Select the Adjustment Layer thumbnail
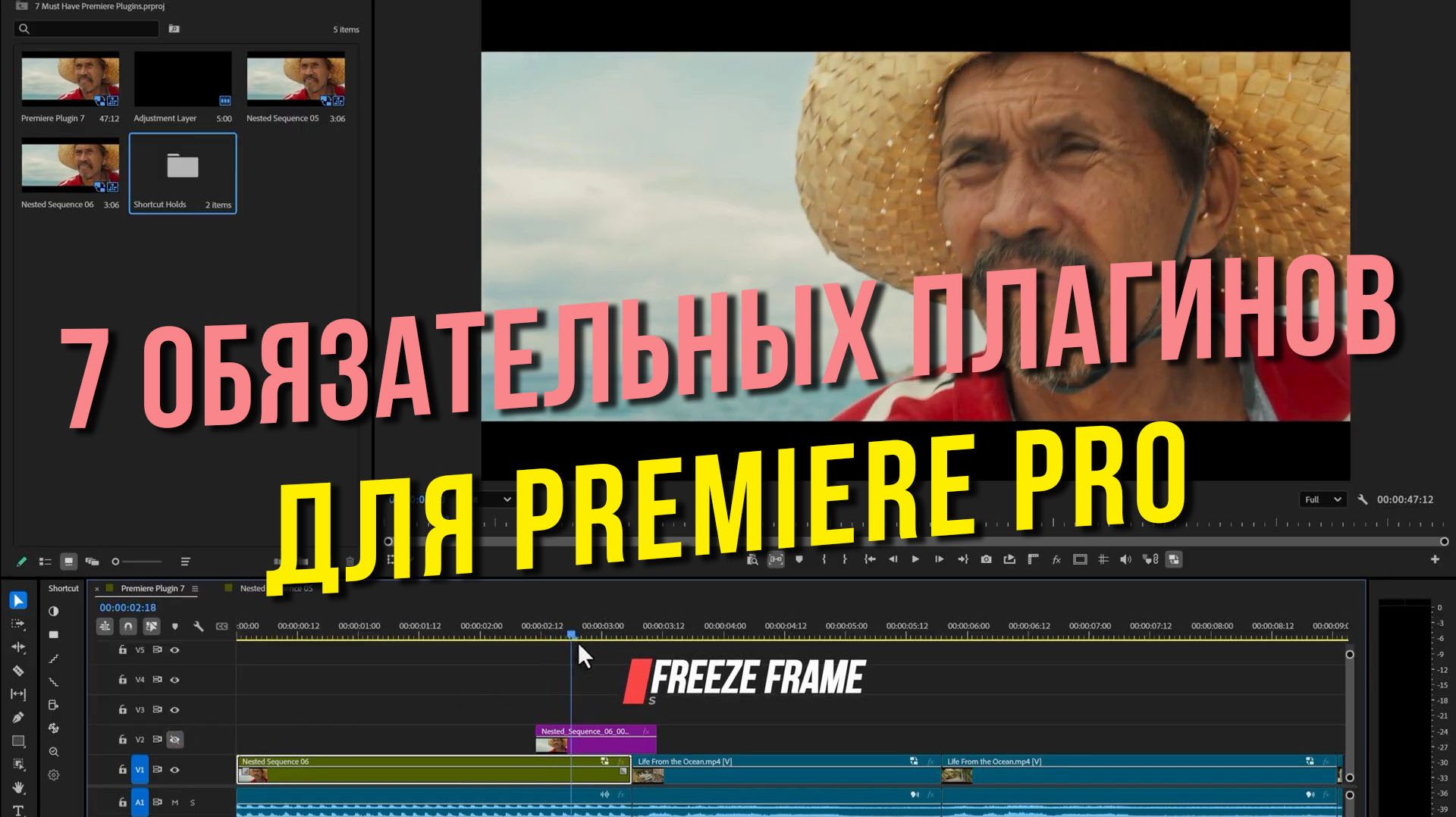Screen dimensions: 1456x817 coord(183,79)
